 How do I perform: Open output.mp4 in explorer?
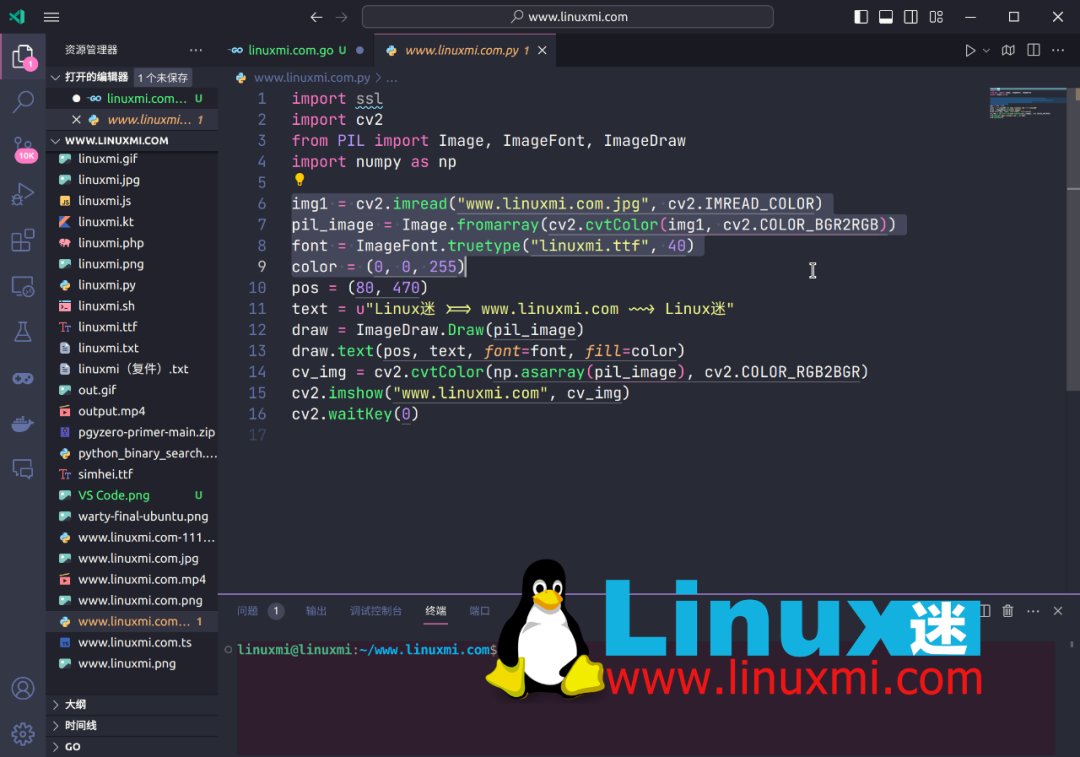point(132,411)
